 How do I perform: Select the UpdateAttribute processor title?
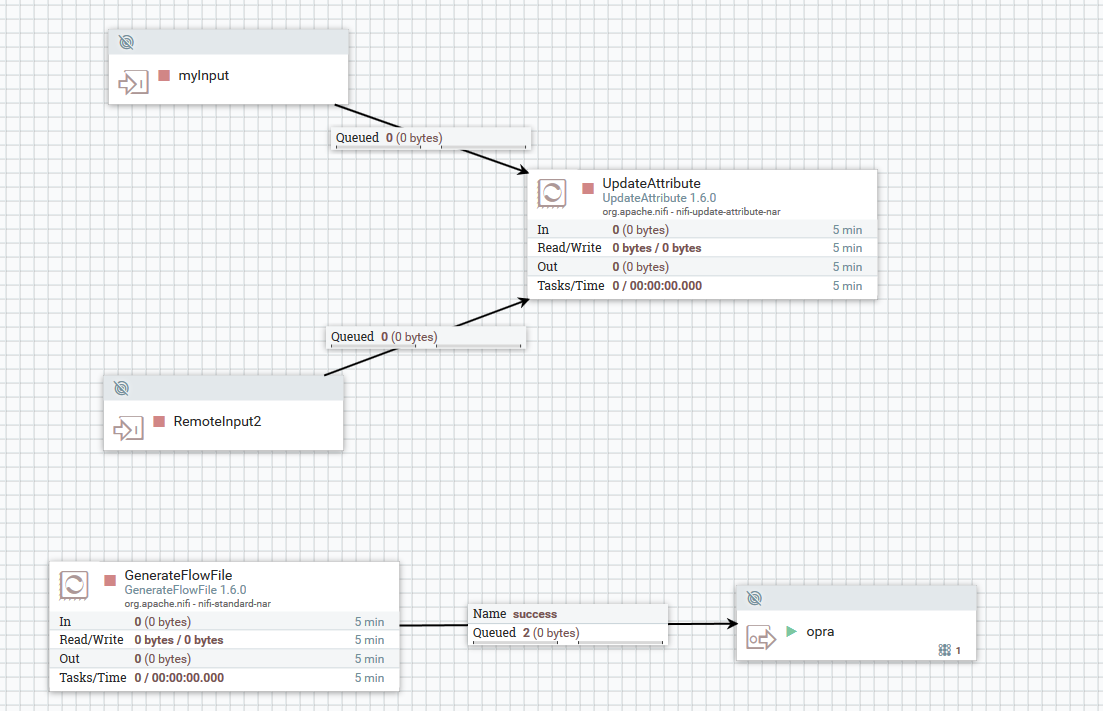coord(651,183)
